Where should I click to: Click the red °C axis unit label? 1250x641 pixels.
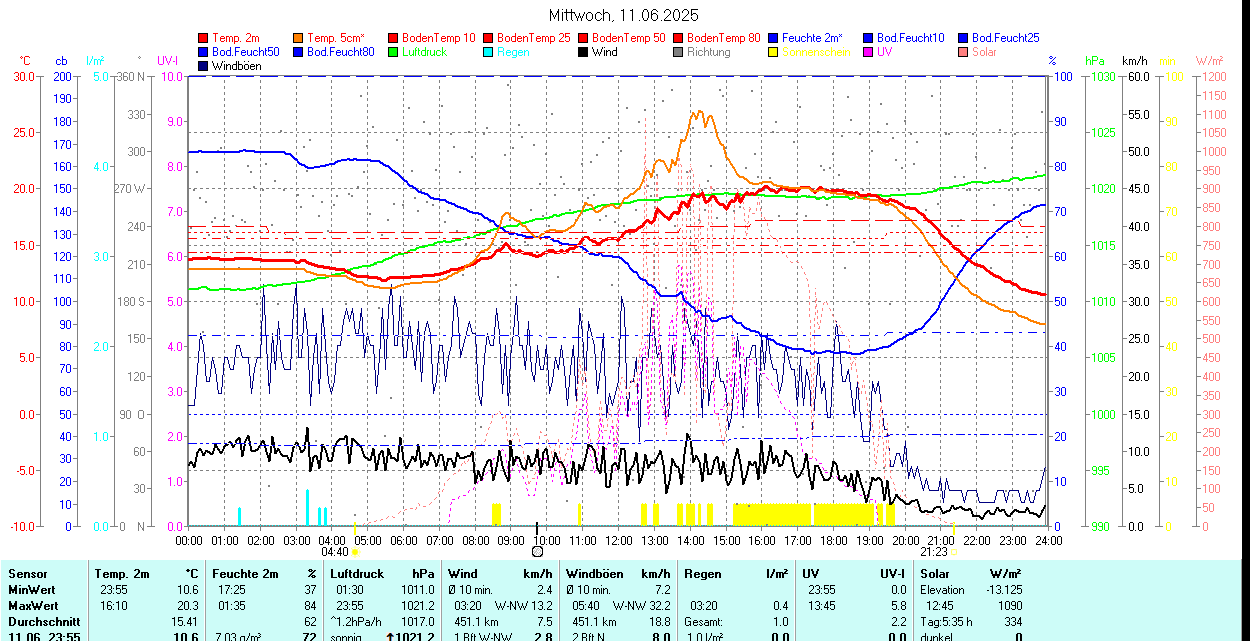click(25, 61)
